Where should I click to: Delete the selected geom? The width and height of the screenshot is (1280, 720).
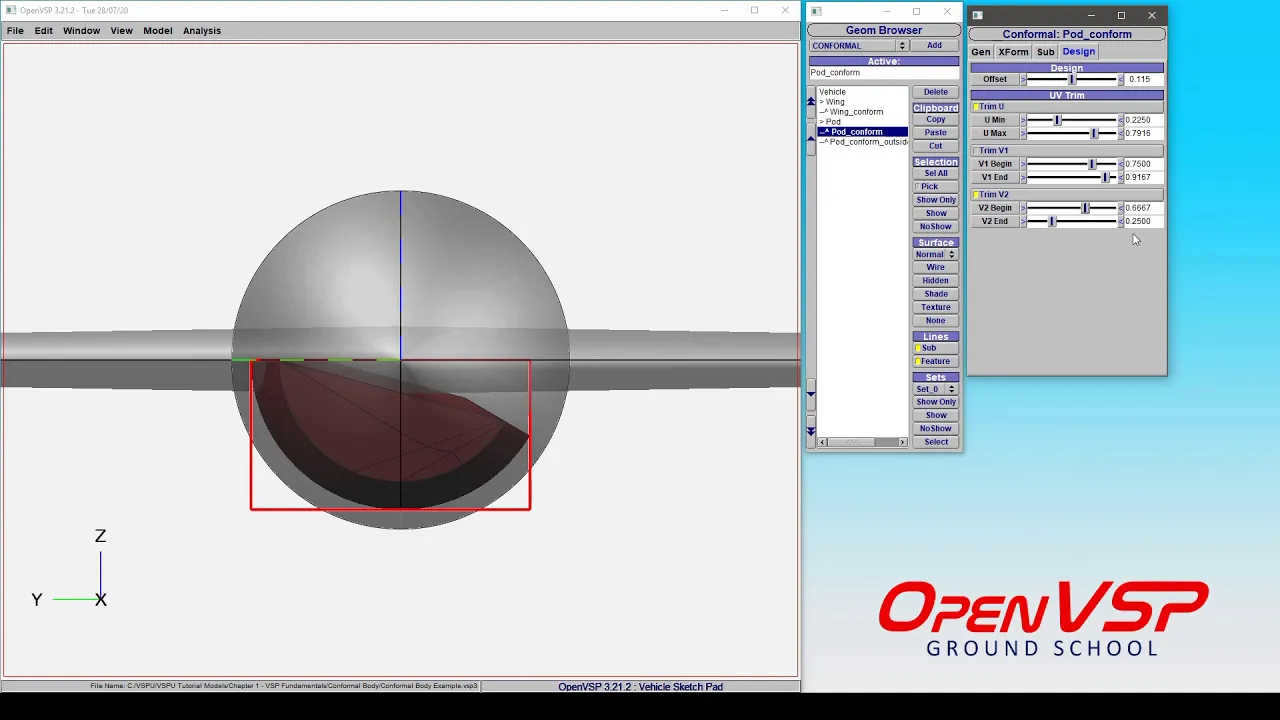(936, 92)
